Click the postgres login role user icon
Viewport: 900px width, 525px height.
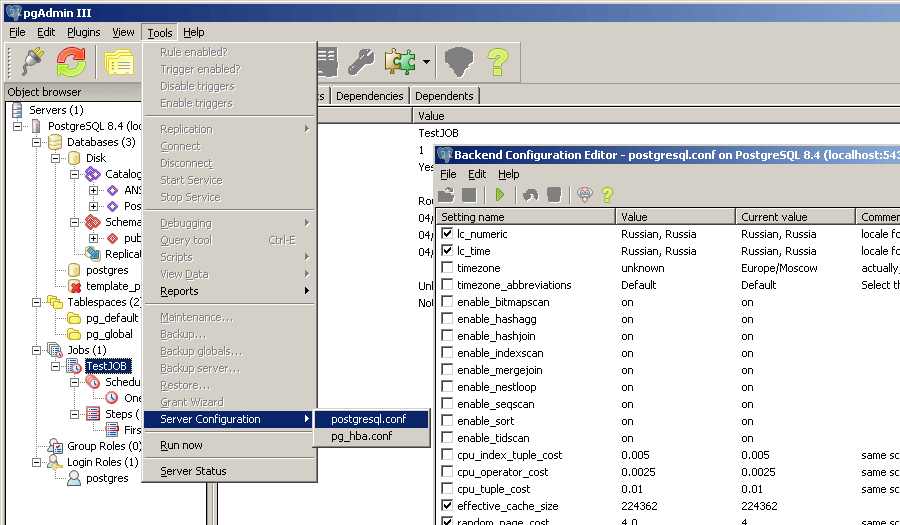click(x=74, y=478)
